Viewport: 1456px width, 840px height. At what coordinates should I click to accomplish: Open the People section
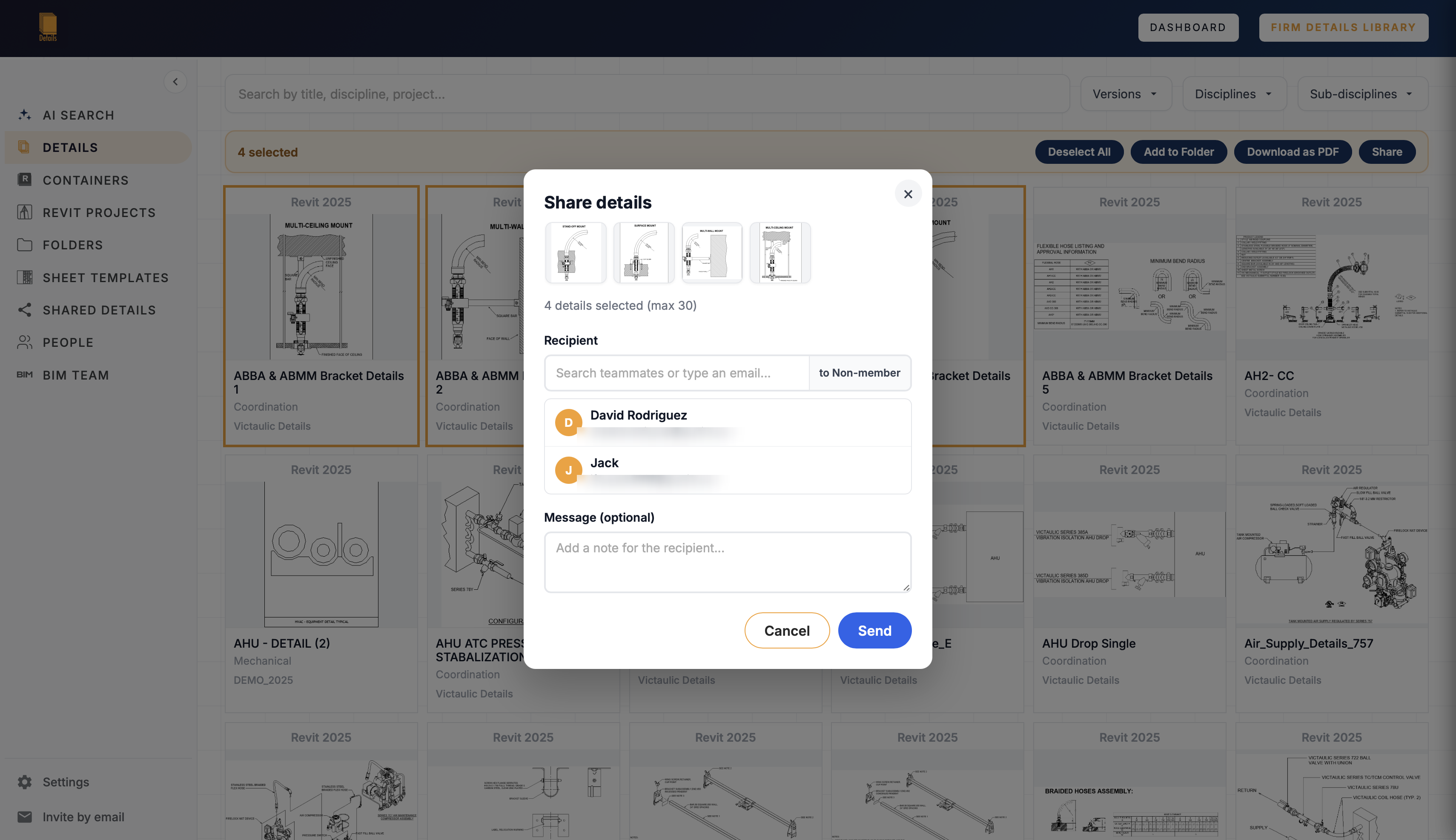point(98,342)
